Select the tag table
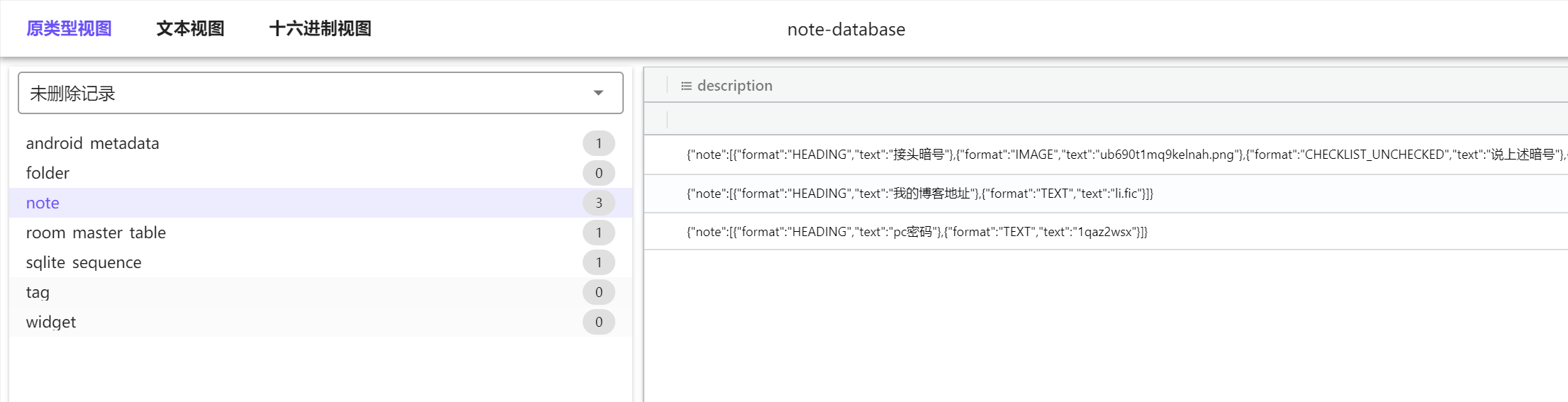 pos(38,292)
